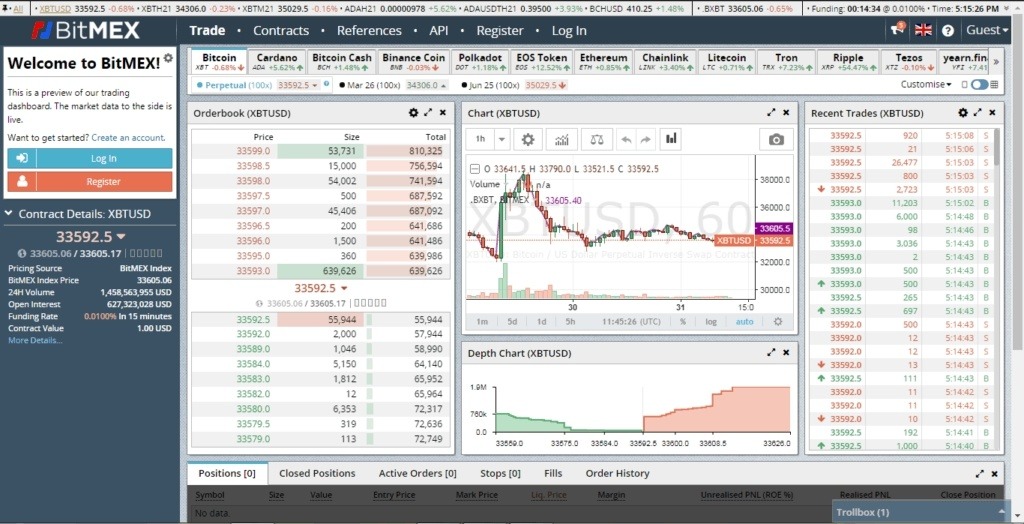Screen dimensions: 1024x524
Task: Collapse Contract Details: XBTUSD section
Action: click(10, 214)
